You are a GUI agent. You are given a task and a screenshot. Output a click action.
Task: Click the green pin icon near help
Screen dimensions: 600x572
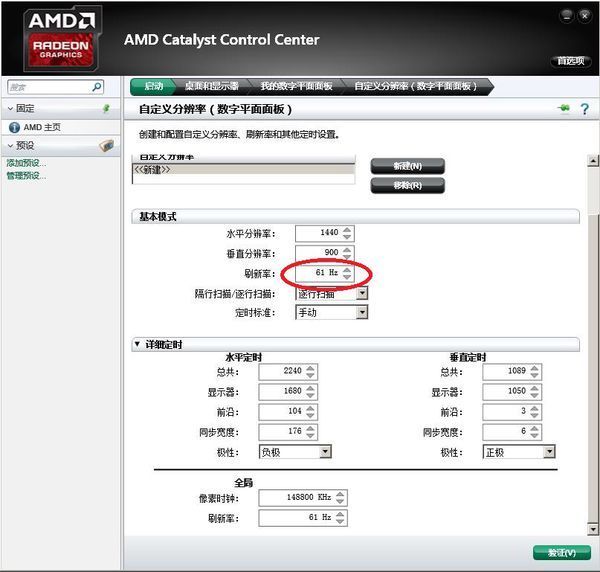(x=564, y=108)
